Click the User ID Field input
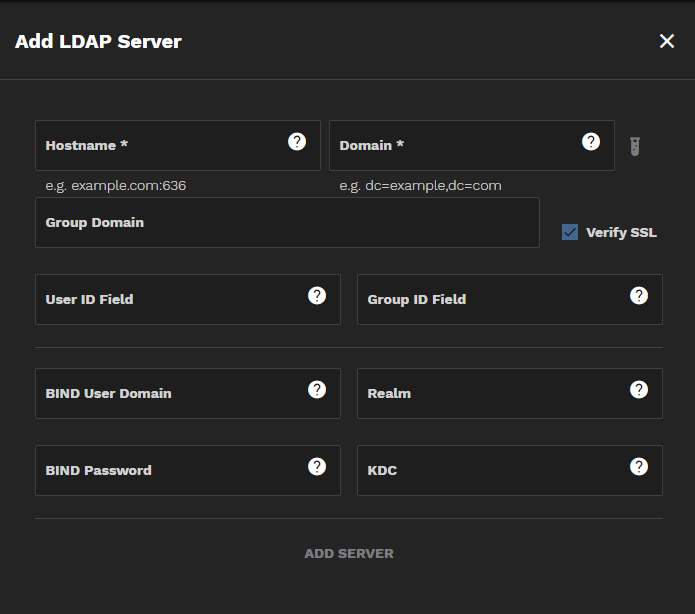 point(170,300)
